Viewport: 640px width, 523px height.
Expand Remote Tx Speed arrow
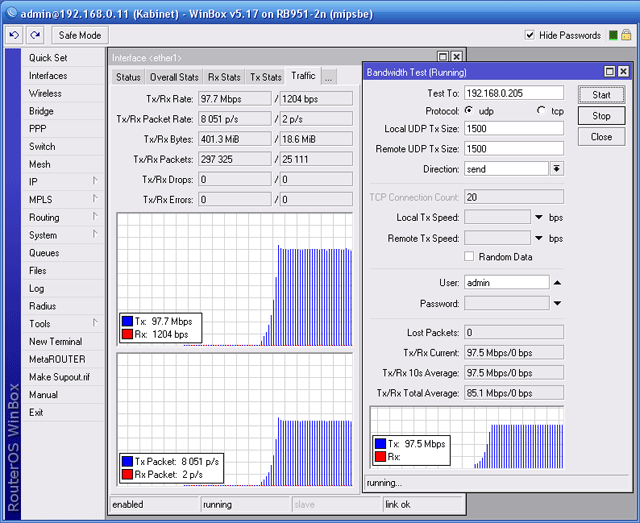(539, 238)
